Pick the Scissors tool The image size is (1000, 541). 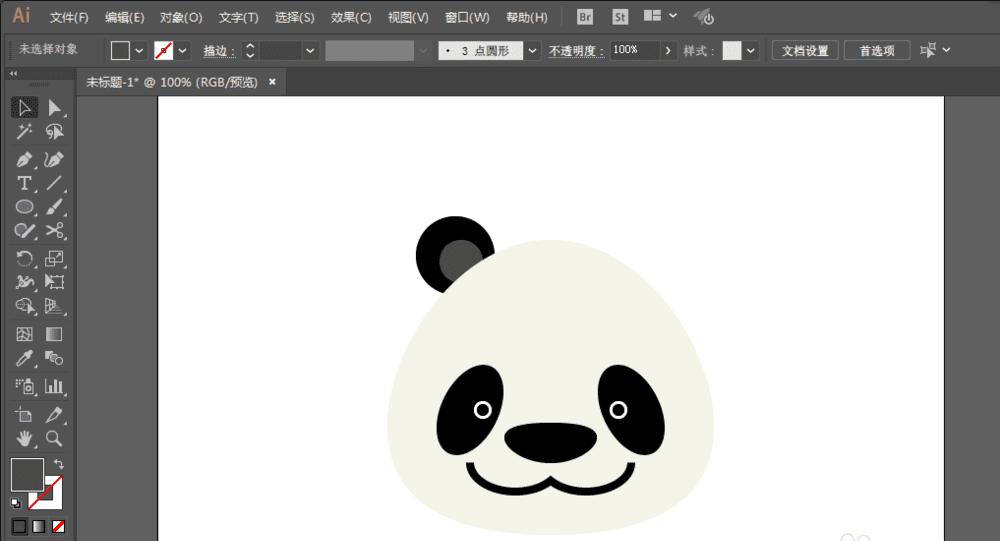[x=54, y=231]
